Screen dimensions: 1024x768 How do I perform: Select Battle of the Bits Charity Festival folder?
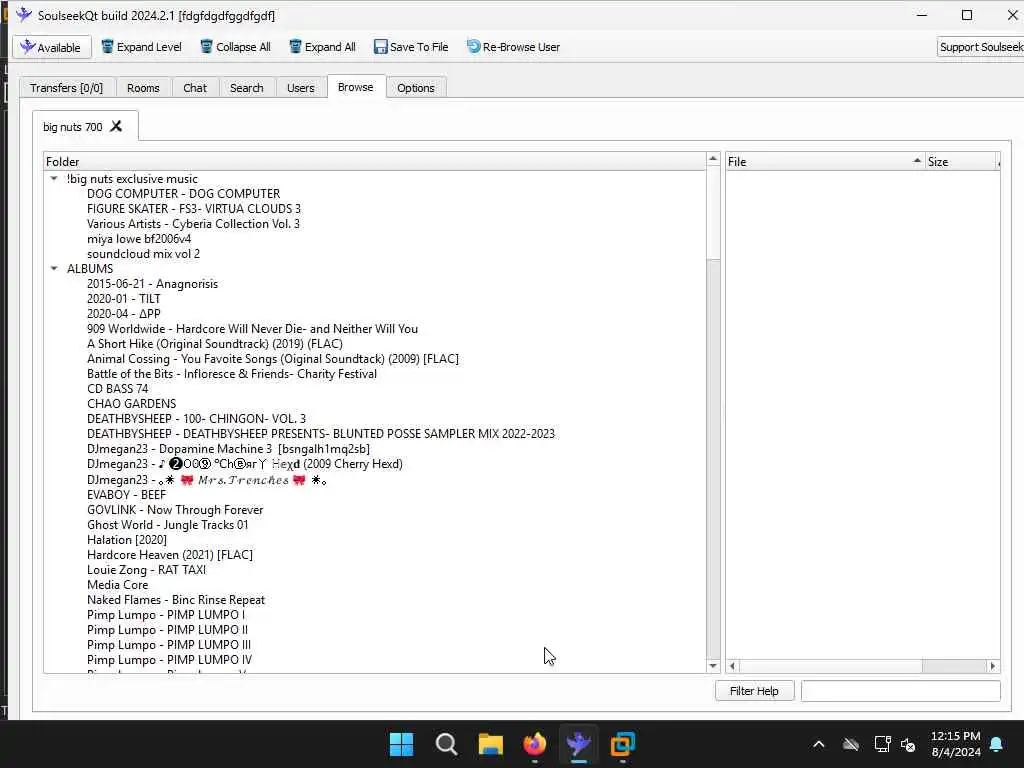(232, 374)
